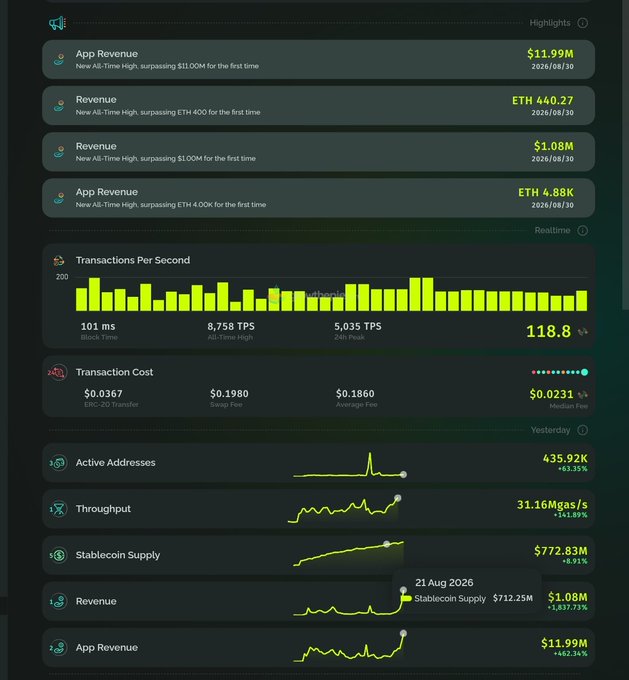Click the Revenue rank icon in Yesterday list
This screenshot has height=680, width=629.
(x=58, y=602)
